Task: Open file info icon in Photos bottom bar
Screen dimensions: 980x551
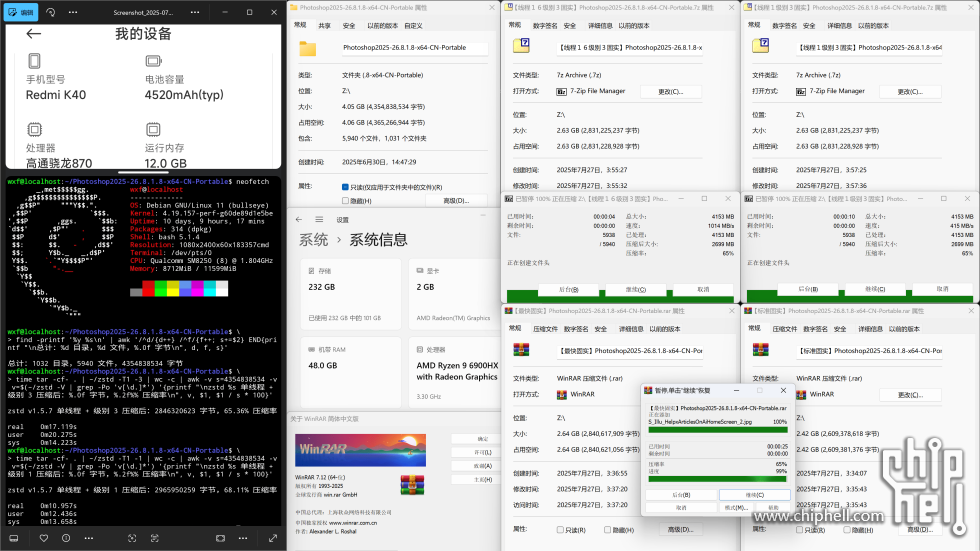Action: point(66,538)
